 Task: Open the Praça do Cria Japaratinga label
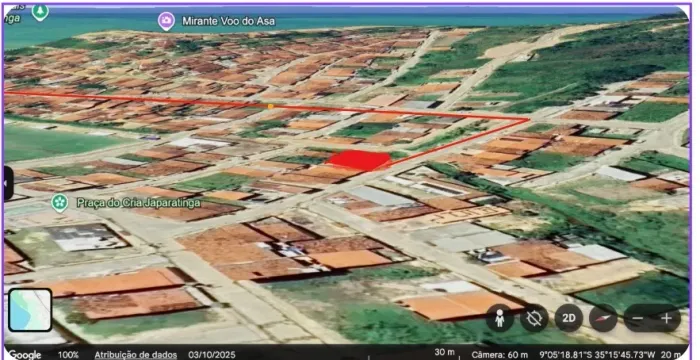pyautogui.click(x=138, y=203)
